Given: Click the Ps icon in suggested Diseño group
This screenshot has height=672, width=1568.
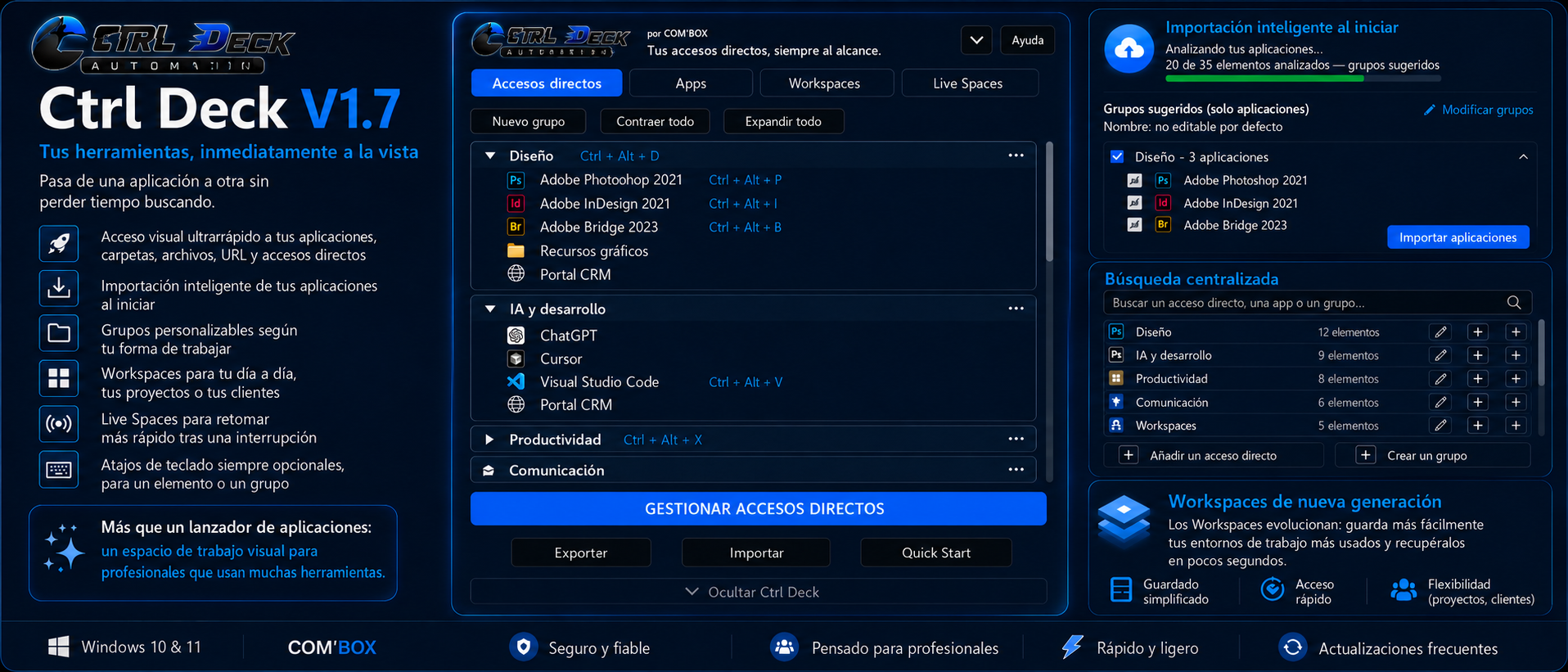Looking at the screenshot, I should pyautogui.click(x=1163, y=180).
